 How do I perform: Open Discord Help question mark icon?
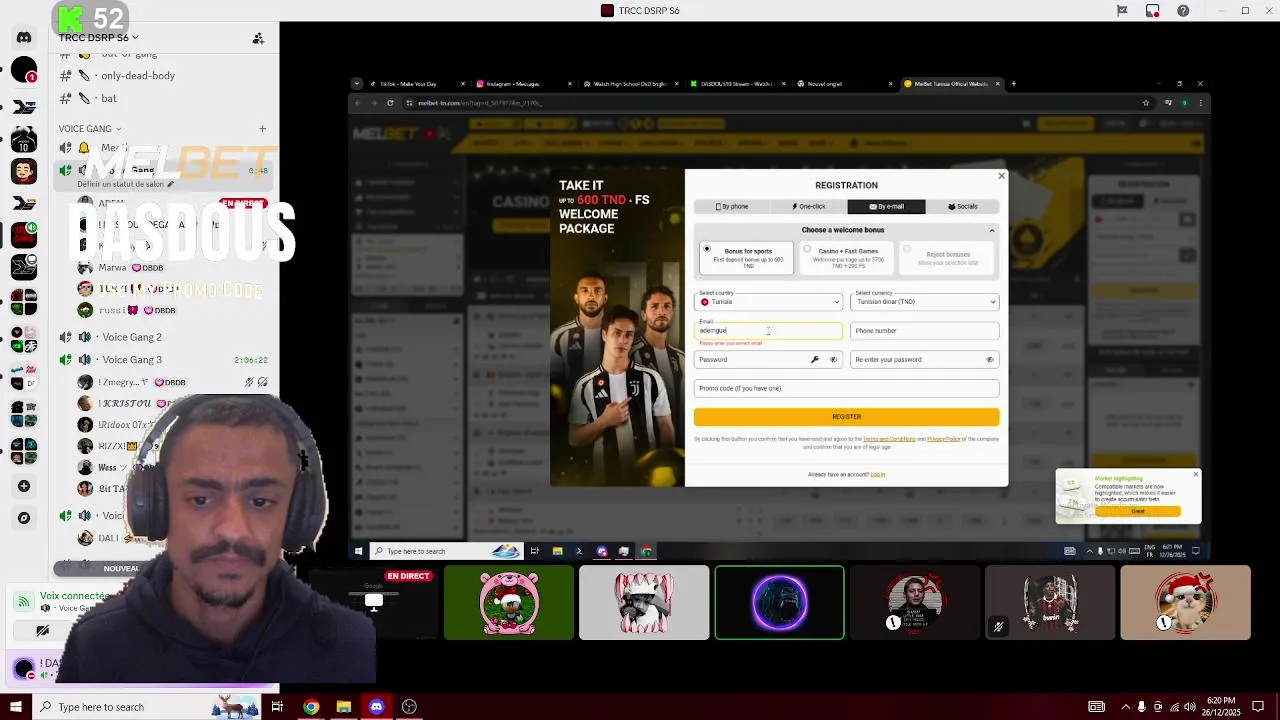(x=1184, y=11)
